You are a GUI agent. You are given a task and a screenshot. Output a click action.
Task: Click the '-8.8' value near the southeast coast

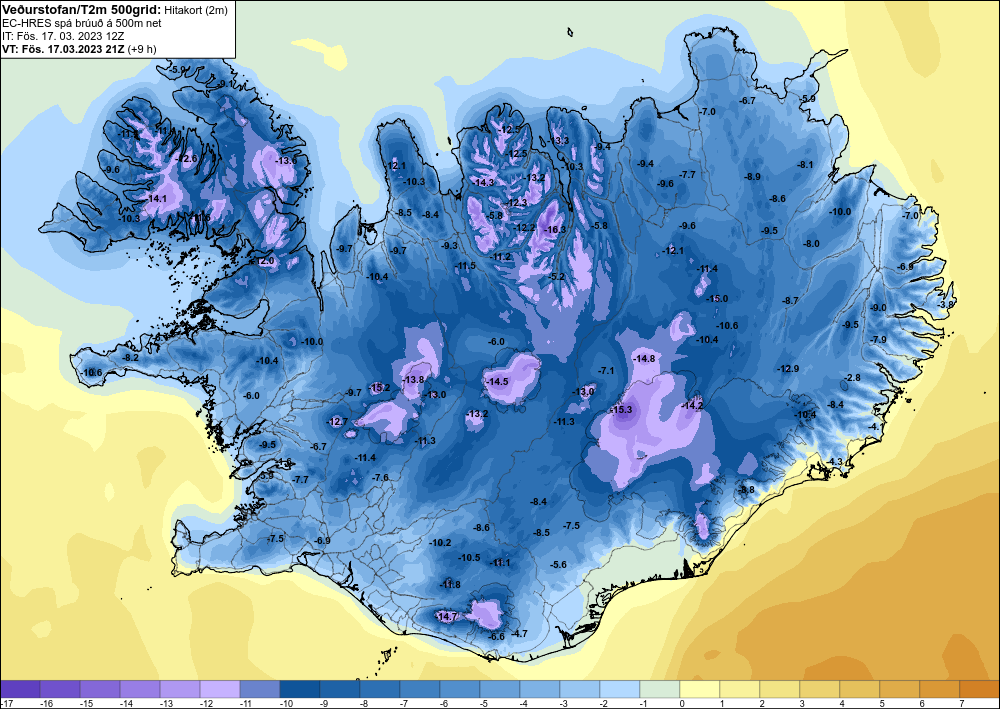point(746,489)
